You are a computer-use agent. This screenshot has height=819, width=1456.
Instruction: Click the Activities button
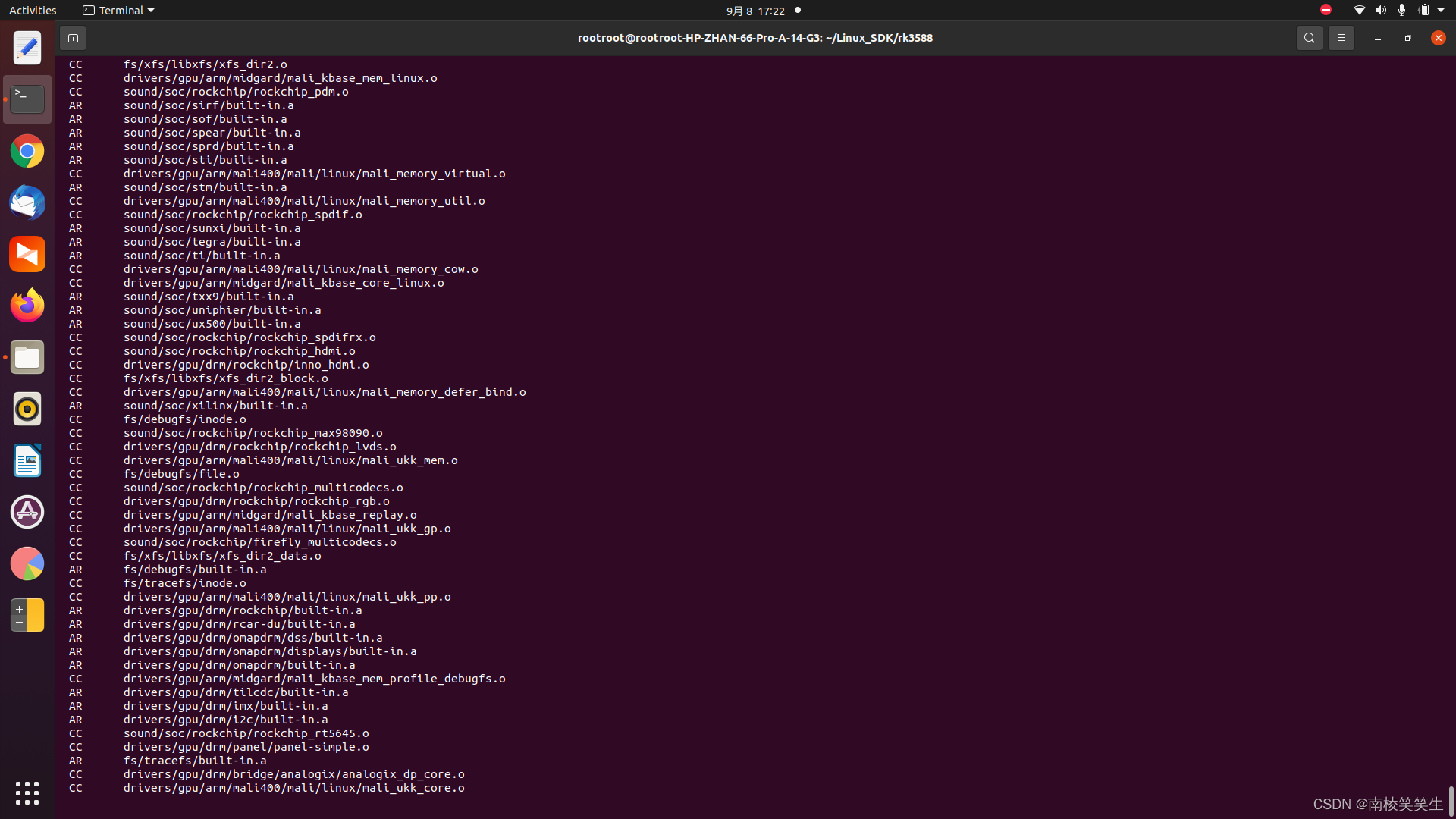[x=33, y=11]
